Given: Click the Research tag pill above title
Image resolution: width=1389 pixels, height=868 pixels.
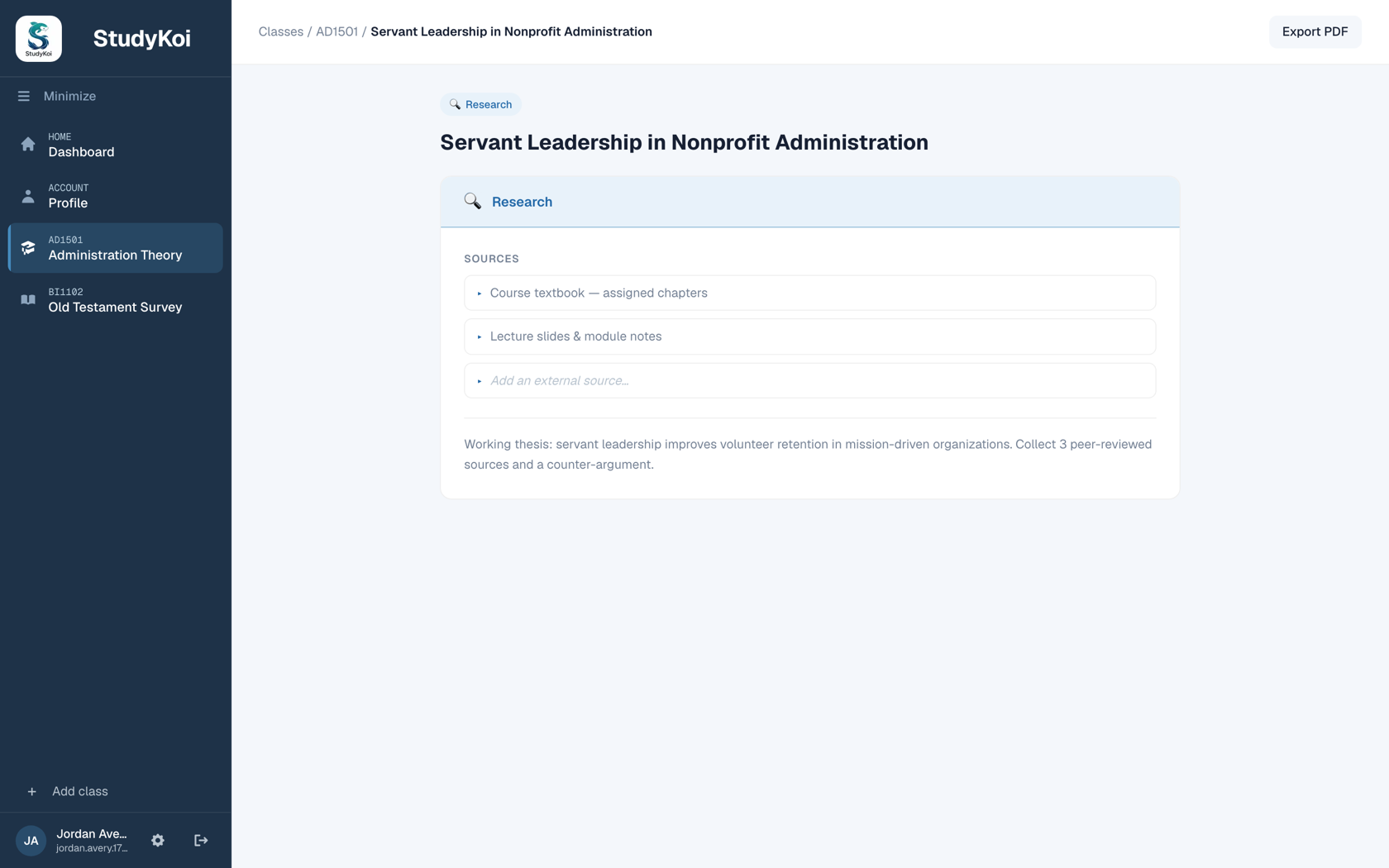Looking at the screenshot, I should tap(480, 104).
